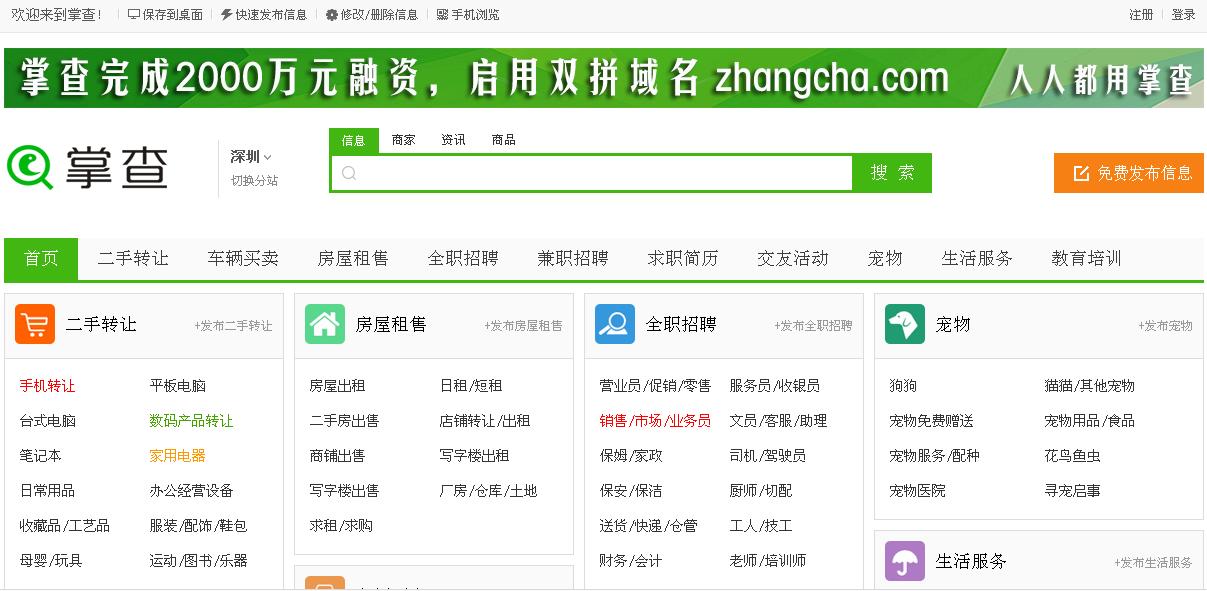
Task: Click the +发布宠物 link
Action: pyautogui.click(x=1165, y=326)
